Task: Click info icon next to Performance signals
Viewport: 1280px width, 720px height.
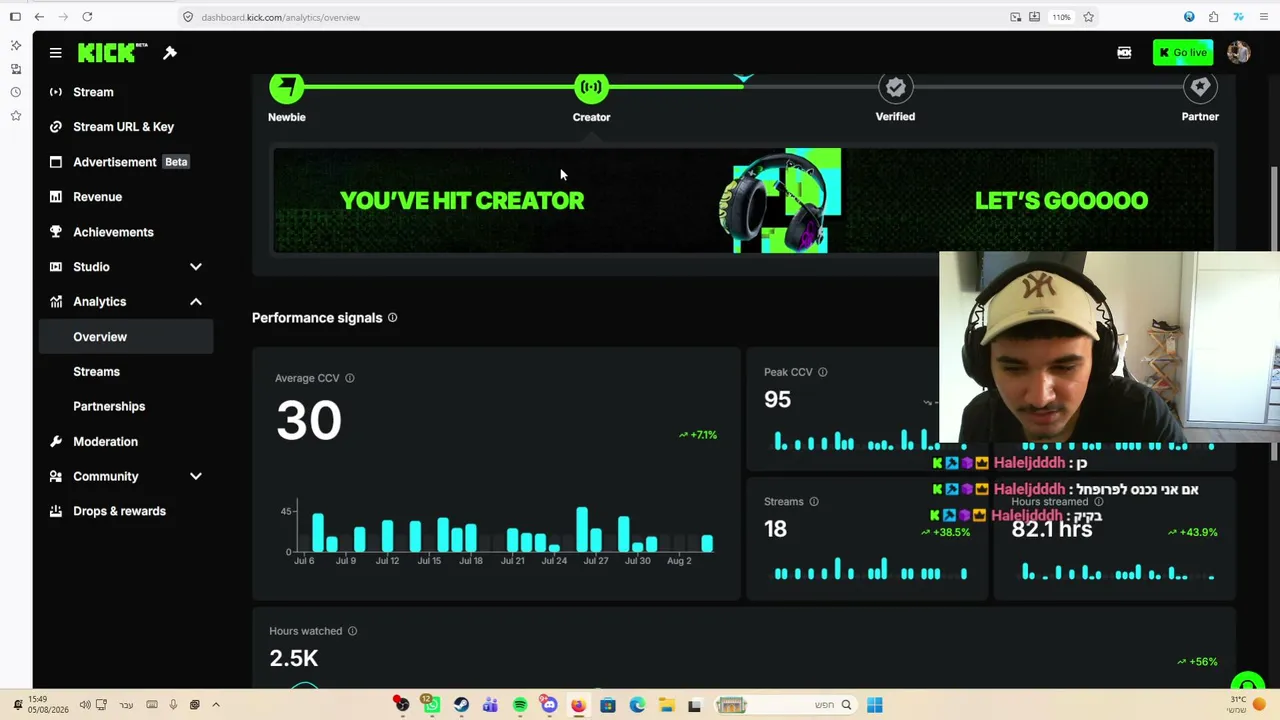Action: [x=392, y=318]
